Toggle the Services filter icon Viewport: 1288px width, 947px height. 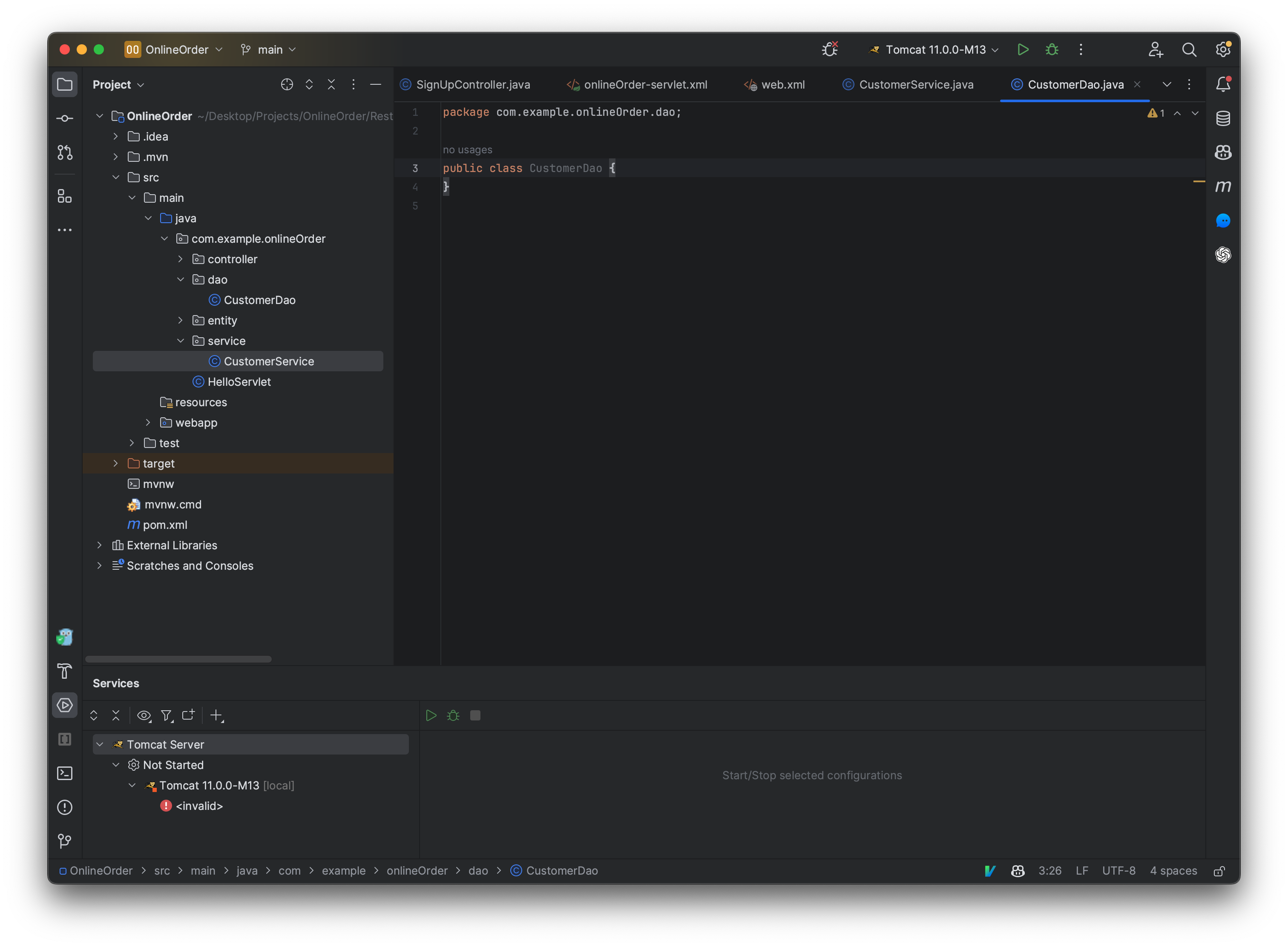pos(166,715)
